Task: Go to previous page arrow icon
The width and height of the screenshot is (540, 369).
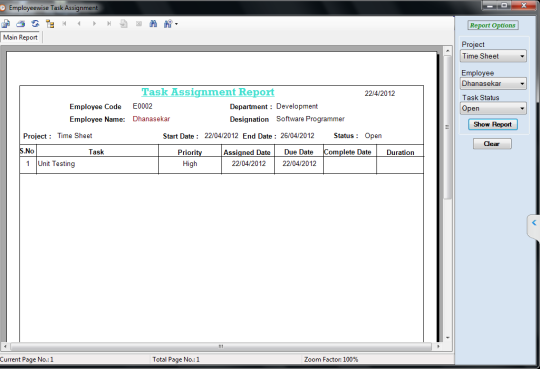Action: tap(79, 24)
